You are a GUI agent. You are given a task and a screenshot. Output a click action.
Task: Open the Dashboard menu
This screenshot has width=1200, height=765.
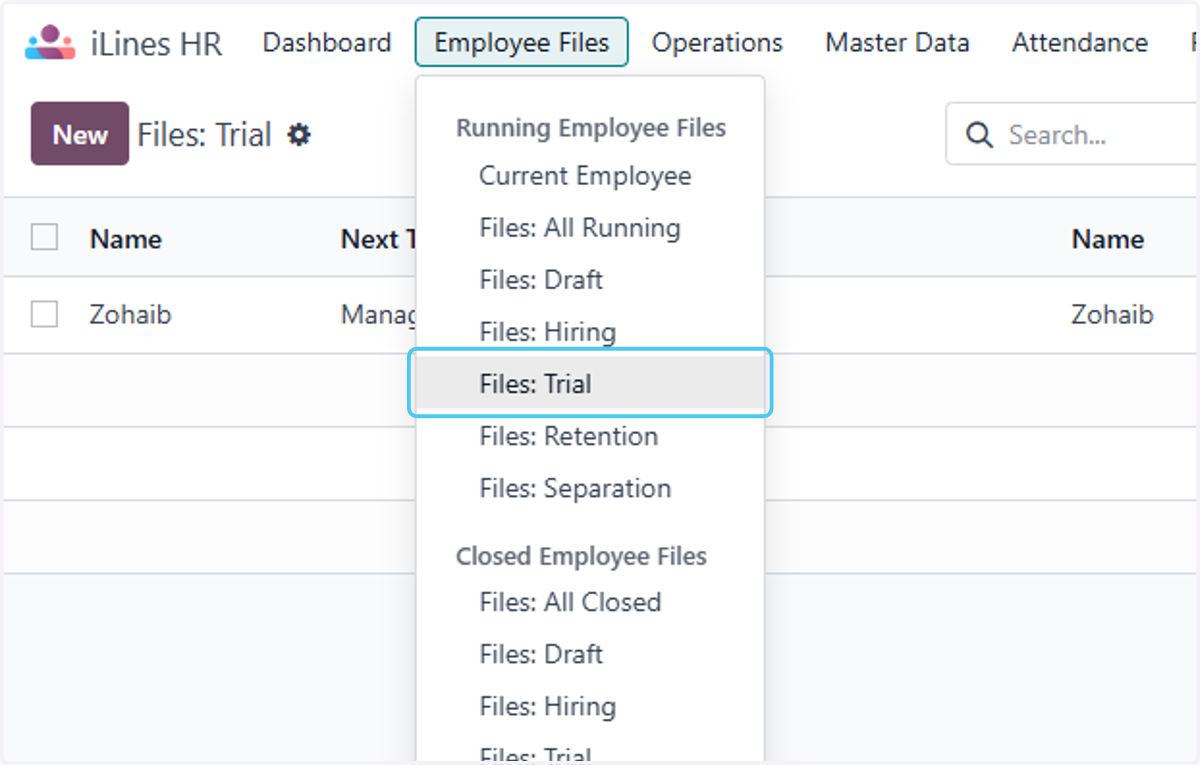[x=327, y=42]
